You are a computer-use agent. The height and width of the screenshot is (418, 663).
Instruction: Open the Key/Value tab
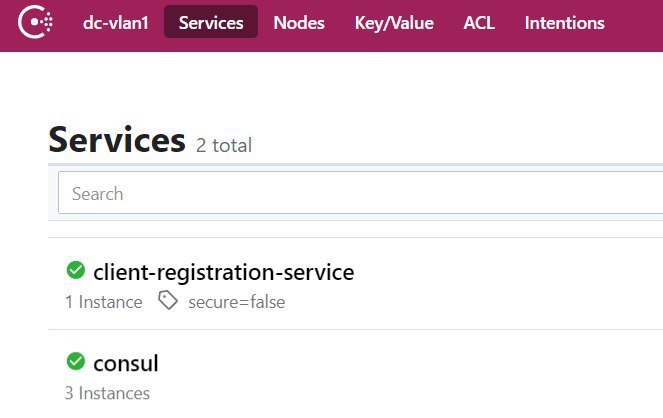pyautogui.click(x=394, y=23)
